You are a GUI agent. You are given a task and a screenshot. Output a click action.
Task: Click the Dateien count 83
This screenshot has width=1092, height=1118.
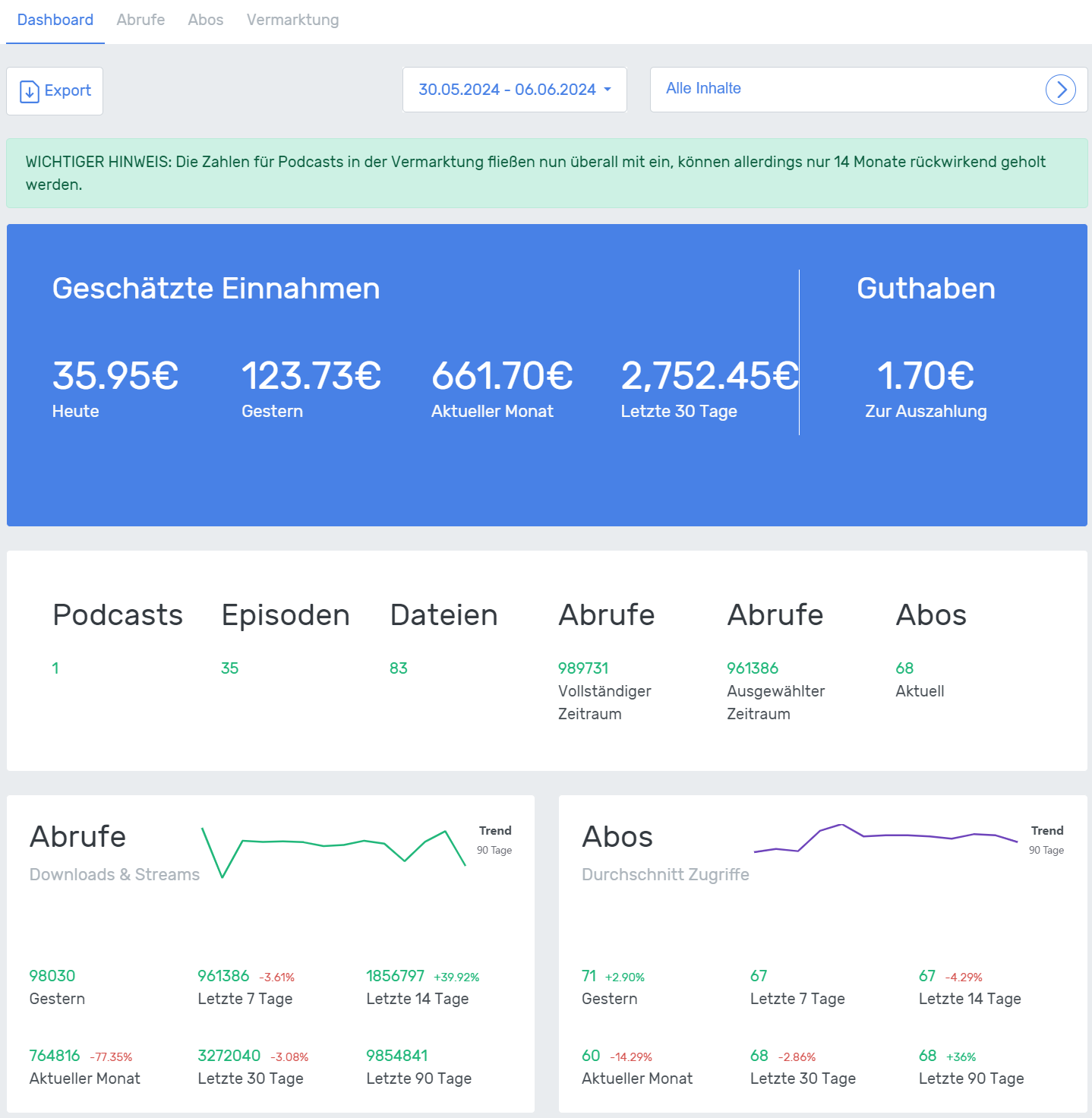coord(399,668)
